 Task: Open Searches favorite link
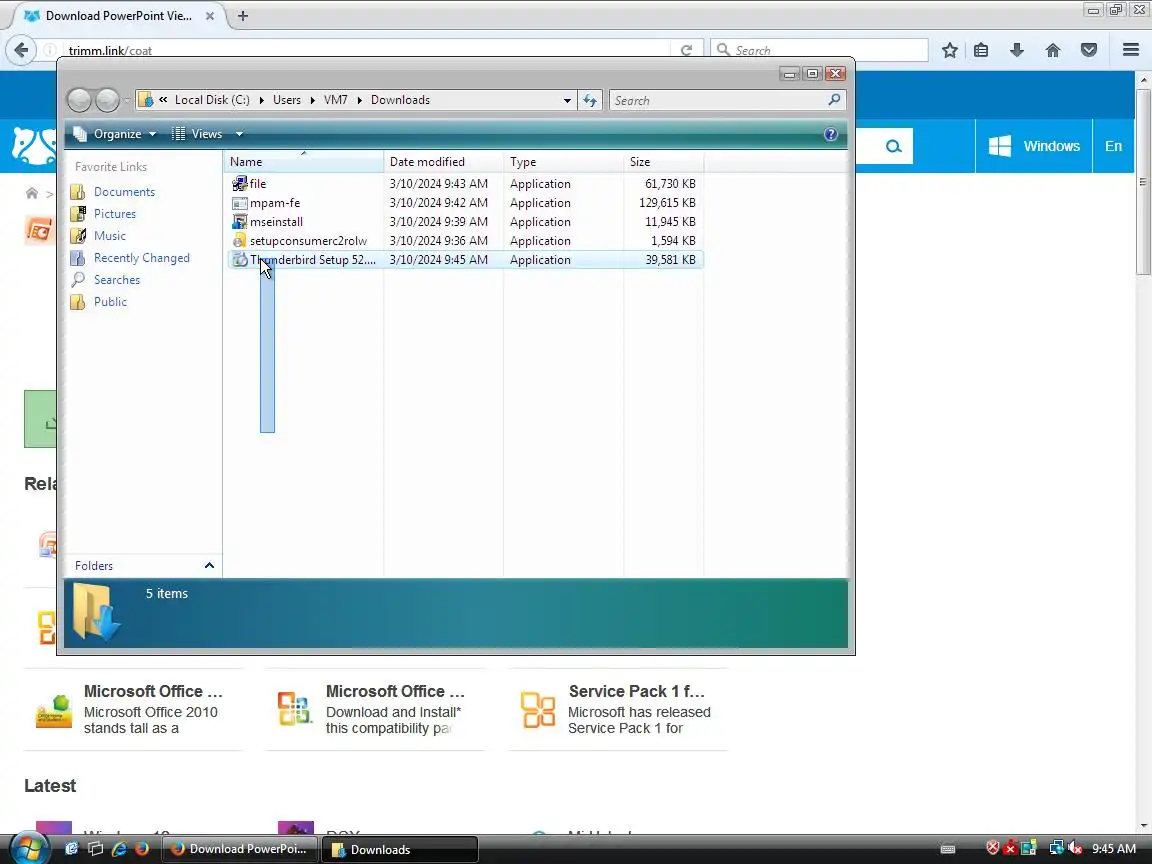tap(117, 280)
